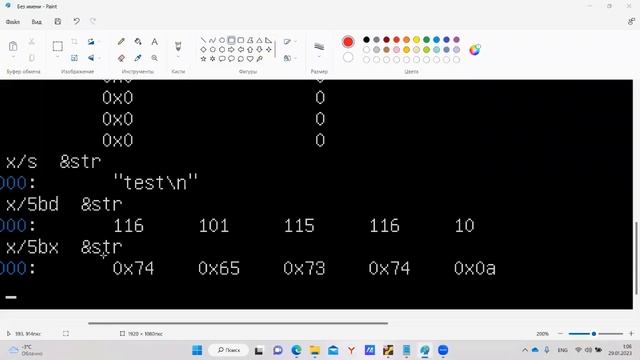Open the 200% zoom level box
The height and width of the screenshot is (360, 640).
click(x=542, y=333)
